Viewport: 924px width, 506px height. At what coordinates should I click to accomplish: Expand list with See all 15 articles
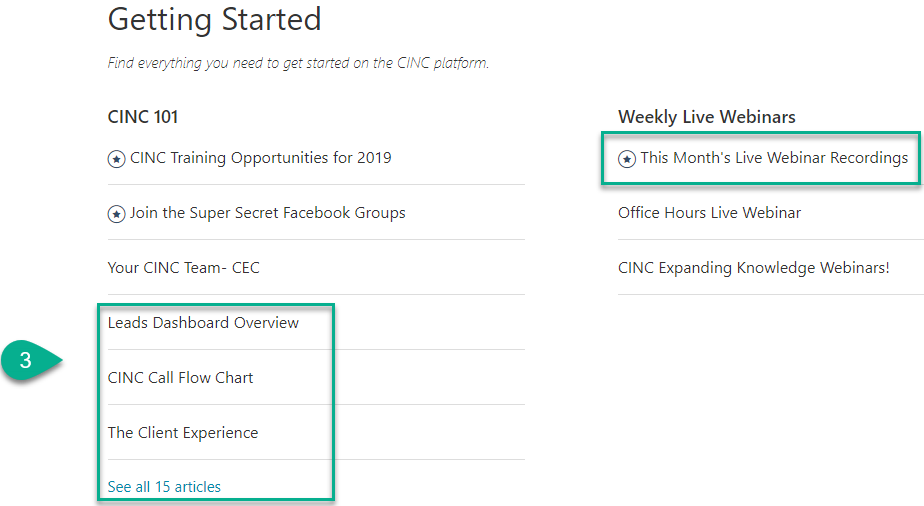[x=164, y=487]
